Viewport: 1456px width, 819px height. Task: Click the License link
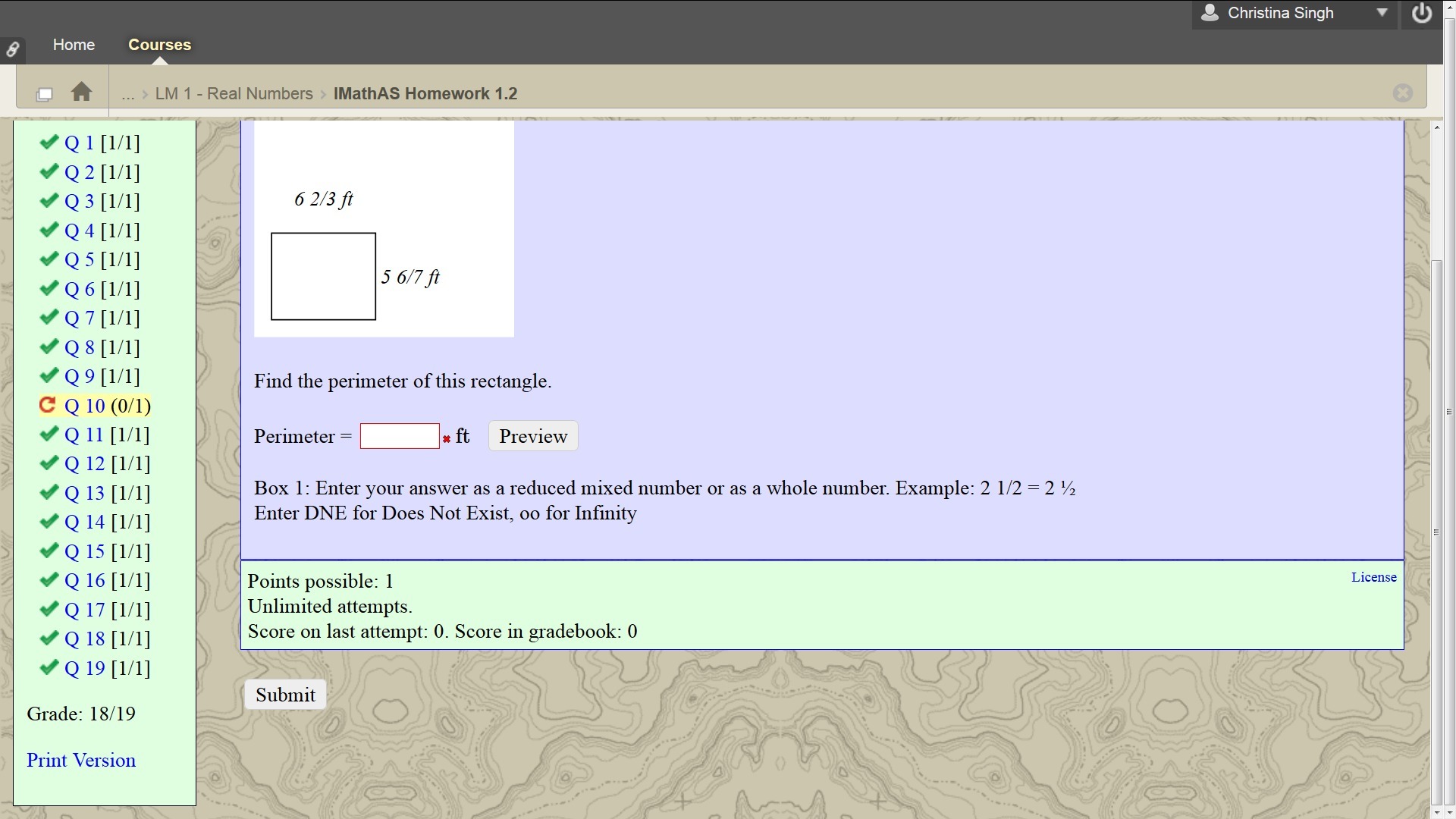[1373, 577]
